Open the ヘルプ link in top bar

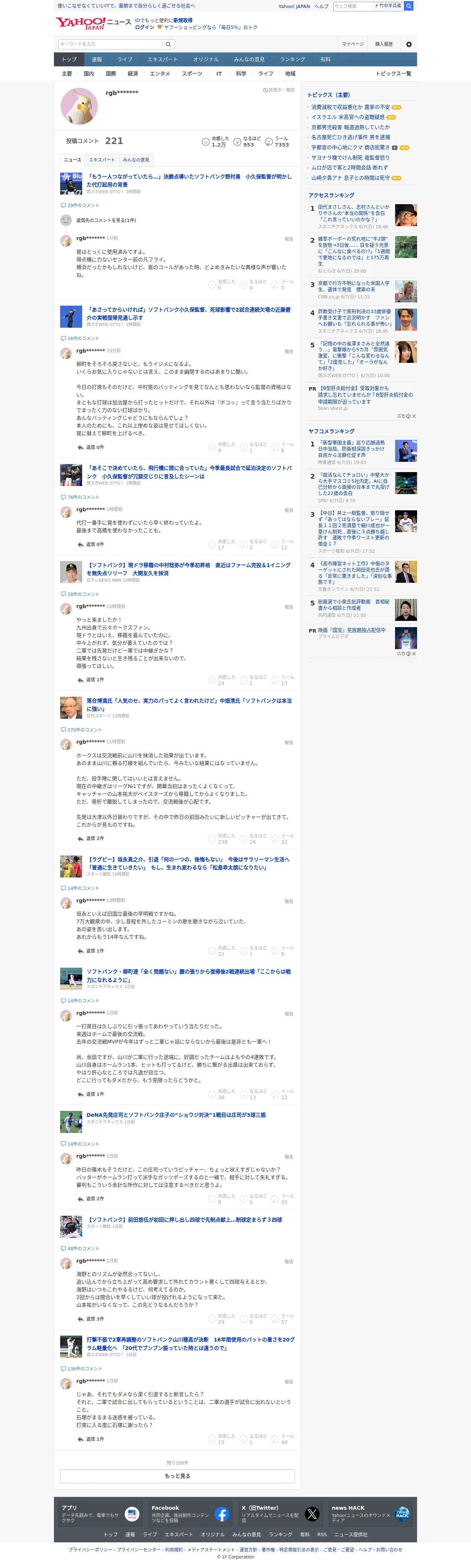tap(321, 6)
